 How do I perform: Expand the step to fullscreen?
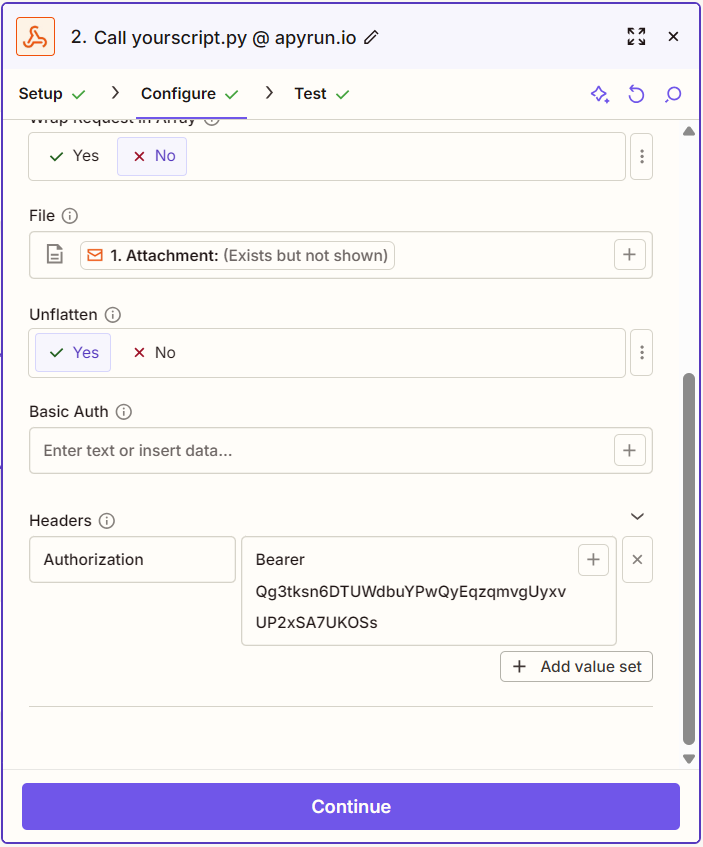coord(636,36)
